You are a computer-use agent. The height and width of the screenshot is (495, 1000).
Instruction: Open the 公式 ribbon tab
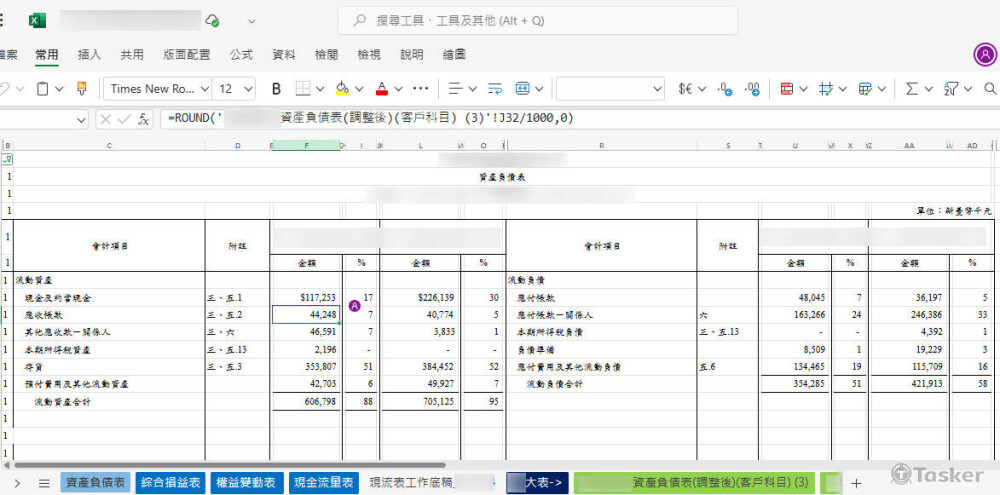coord(241,55)
